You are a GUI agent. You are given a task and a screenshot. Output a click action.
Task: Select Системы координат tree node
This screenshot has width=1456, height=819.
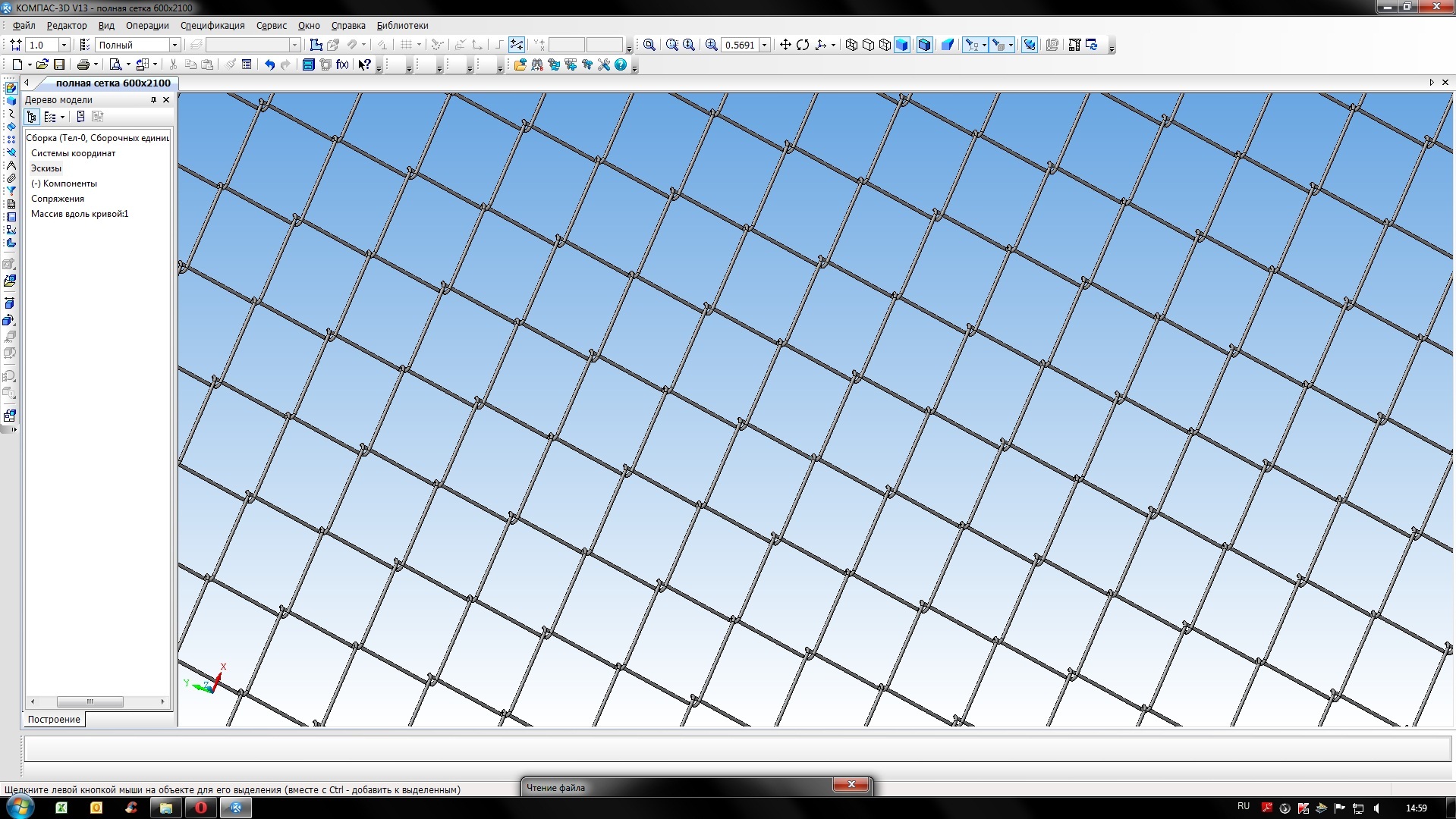[73, 153]
